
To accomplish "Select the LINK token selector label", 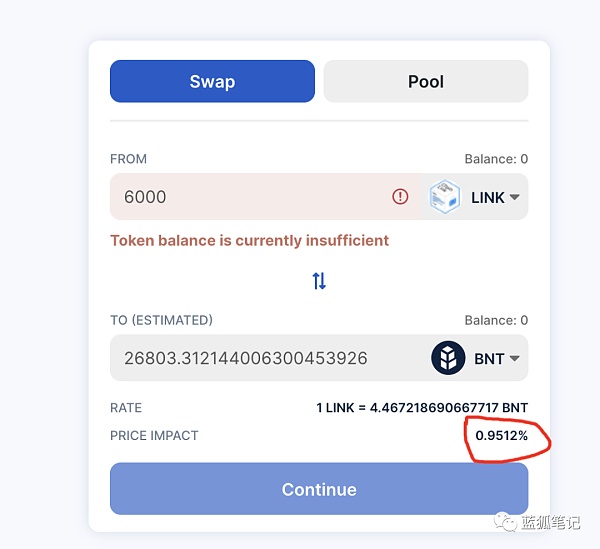I will point(488,197).
